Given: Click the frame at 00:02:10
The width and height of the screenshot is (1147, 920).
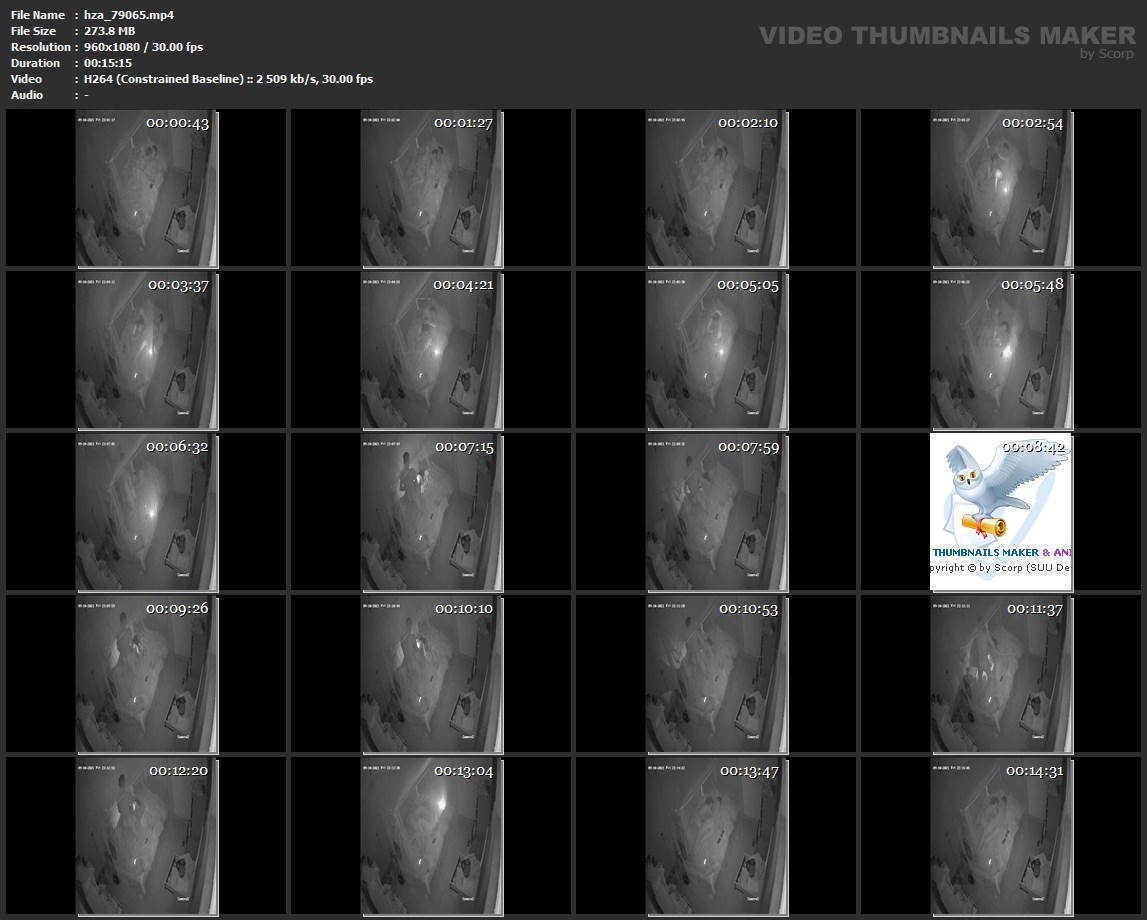Looking at the screenshot, I should click(716, 190).
